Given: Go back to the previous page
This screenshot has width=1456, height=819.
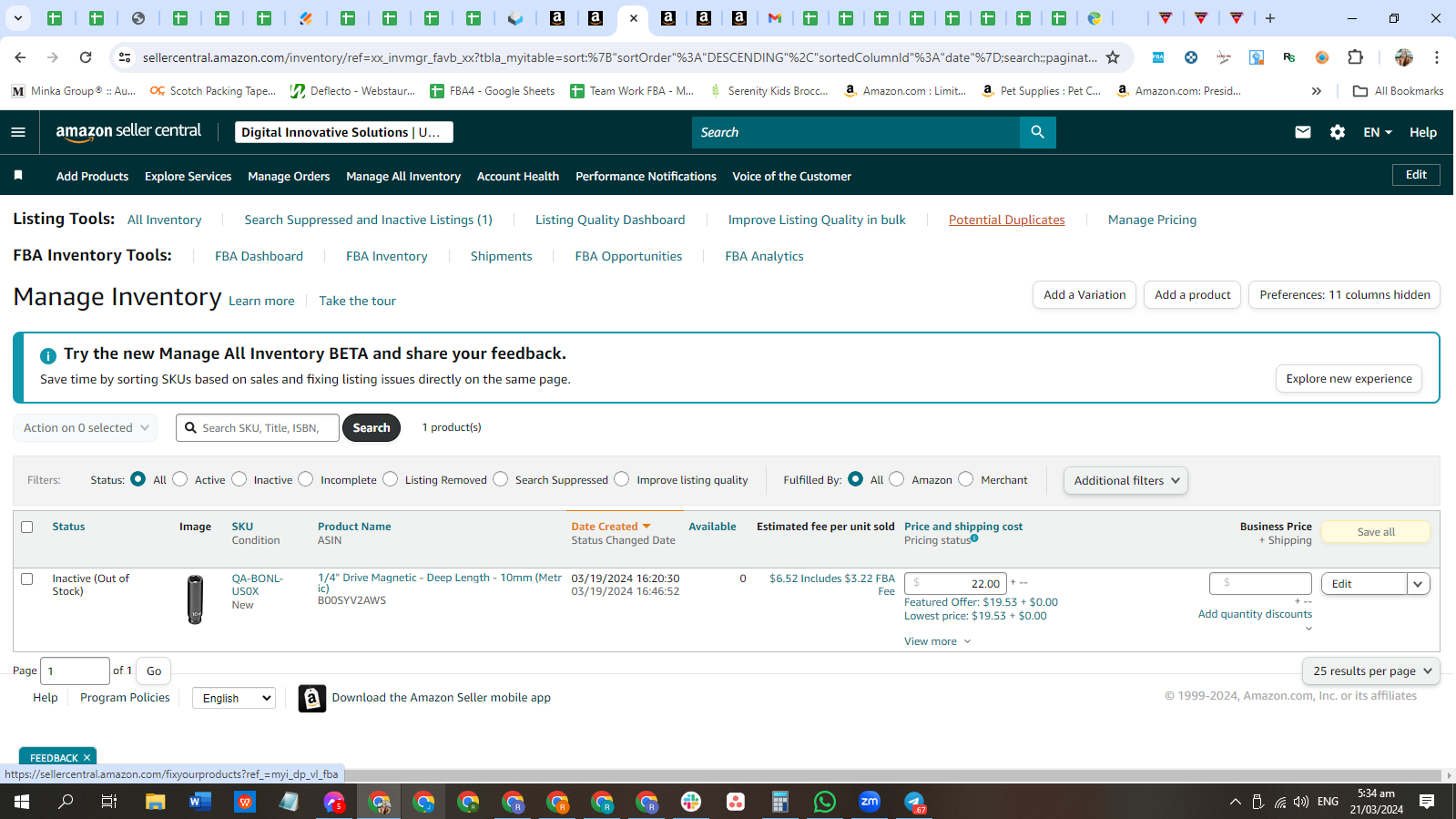Looking at the screenshot, I should click(20, 57).
